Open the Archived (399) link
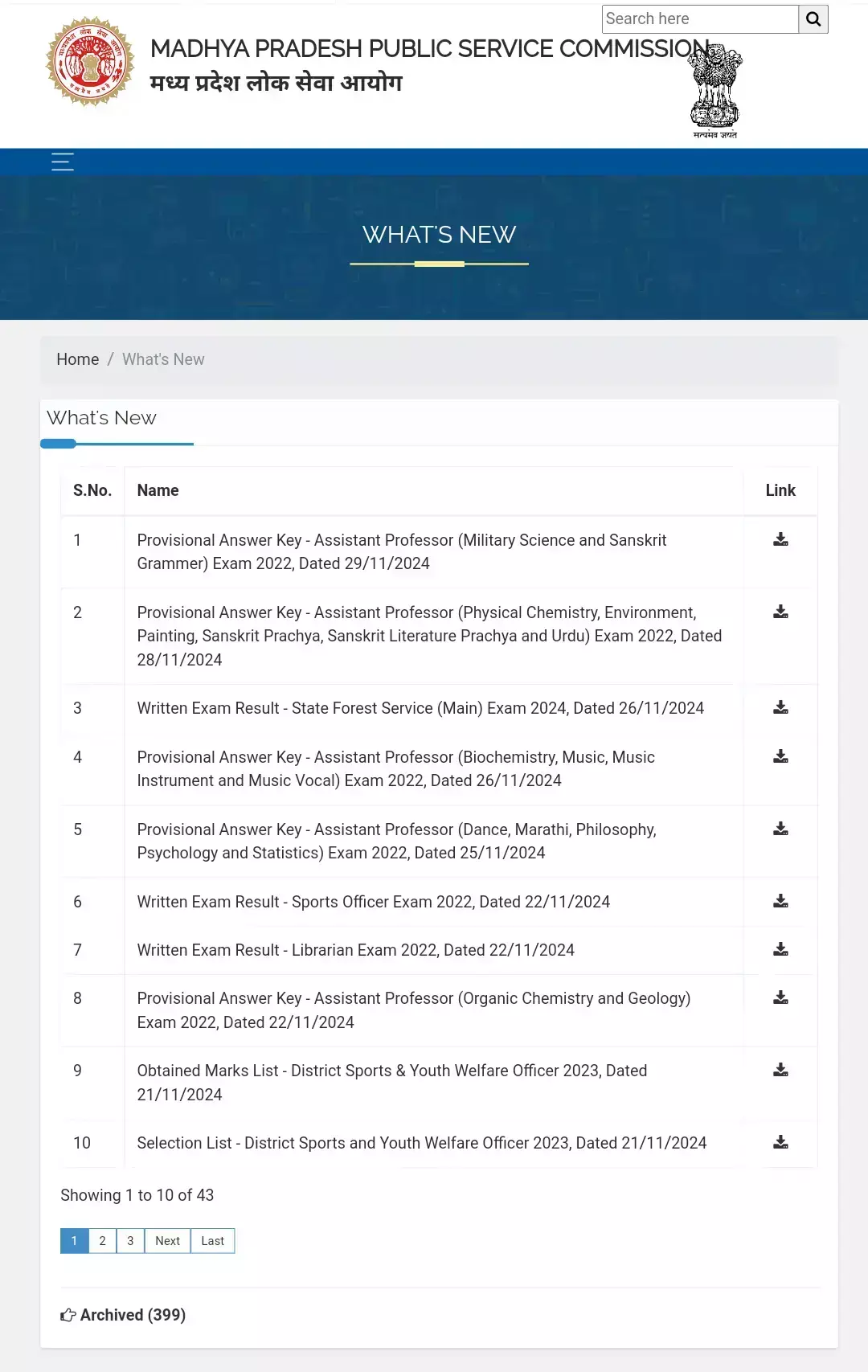 (124, 1315)
